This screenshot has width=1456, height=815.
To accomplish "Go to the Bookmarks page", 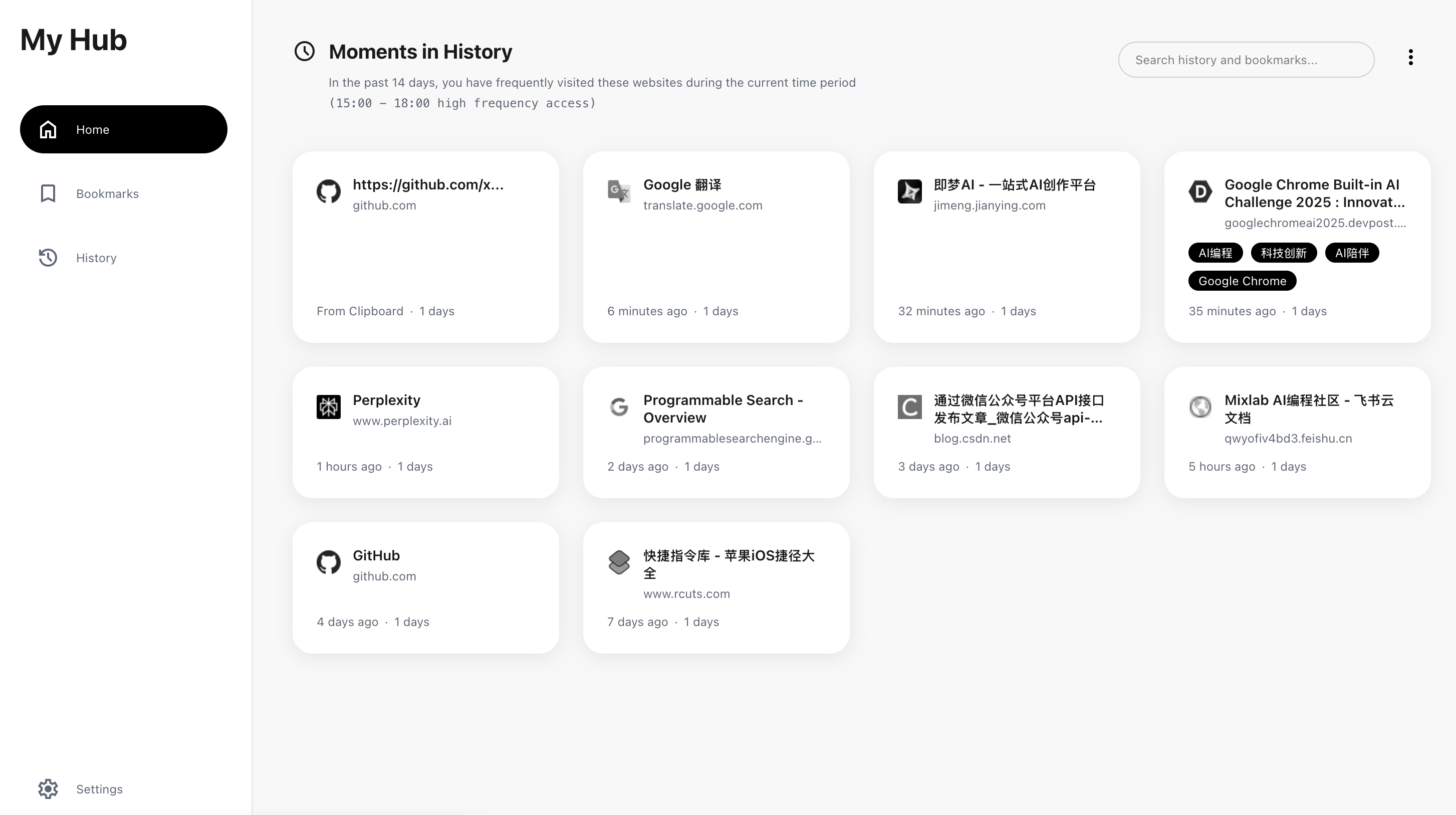I will (x=107, y=194).
